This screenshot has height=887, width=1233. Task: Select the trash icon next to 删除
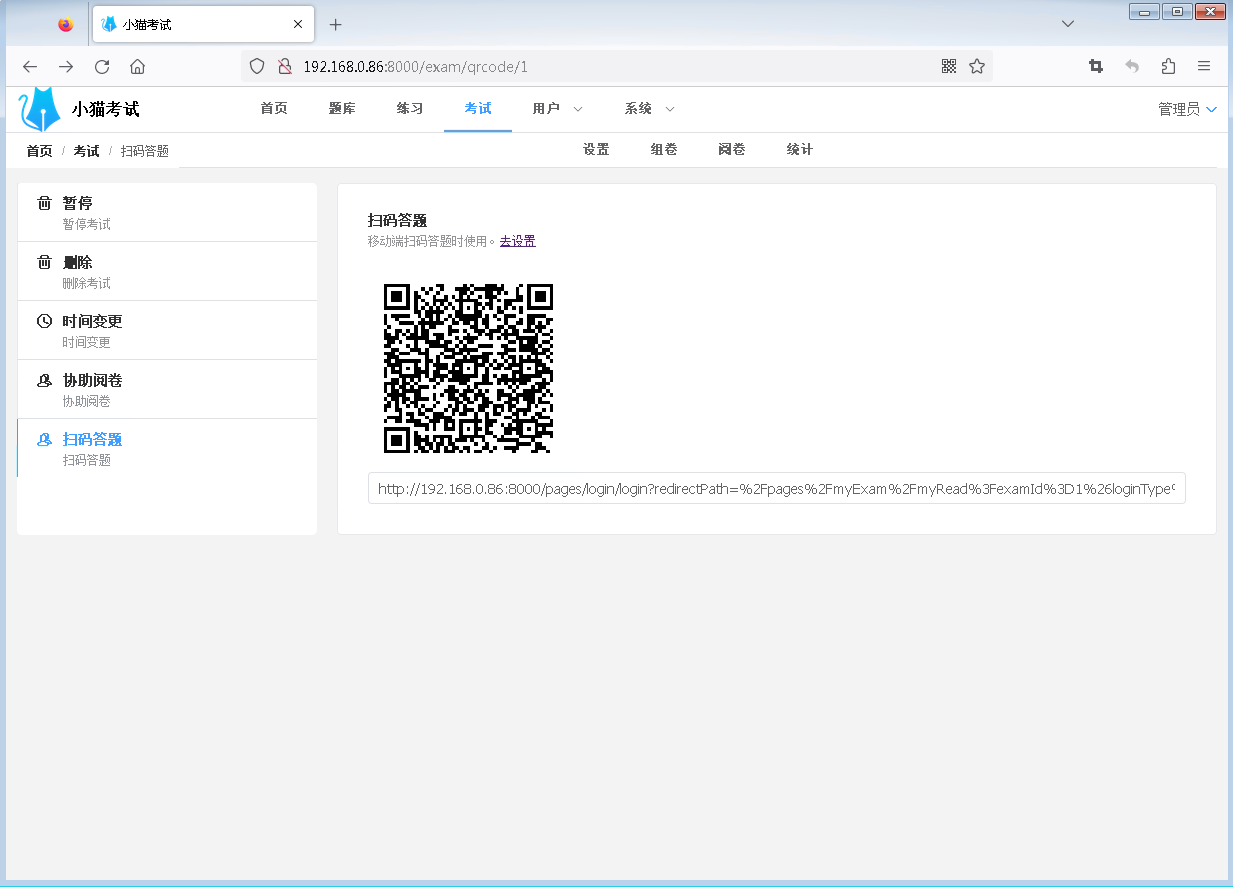[44, 262]
